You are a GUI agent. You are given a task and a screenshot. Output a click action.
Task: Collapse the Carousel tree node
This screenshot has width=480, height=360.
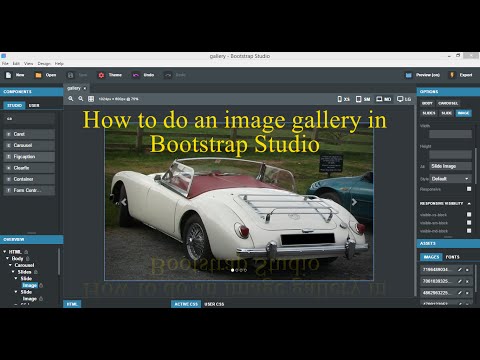coord(10,265)
